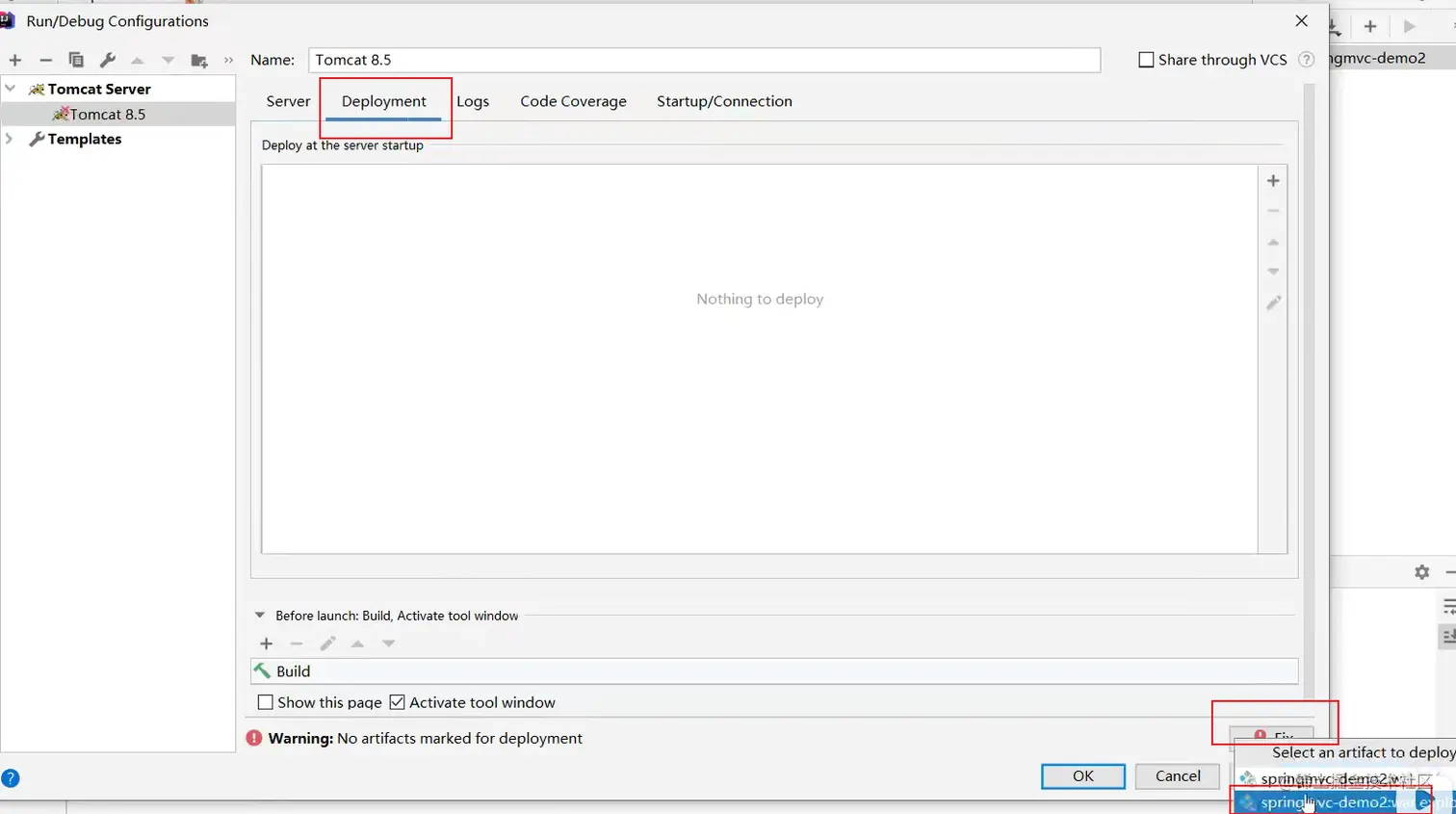
Task: Move the Before launch task down
Action: (x=388, y=643)
